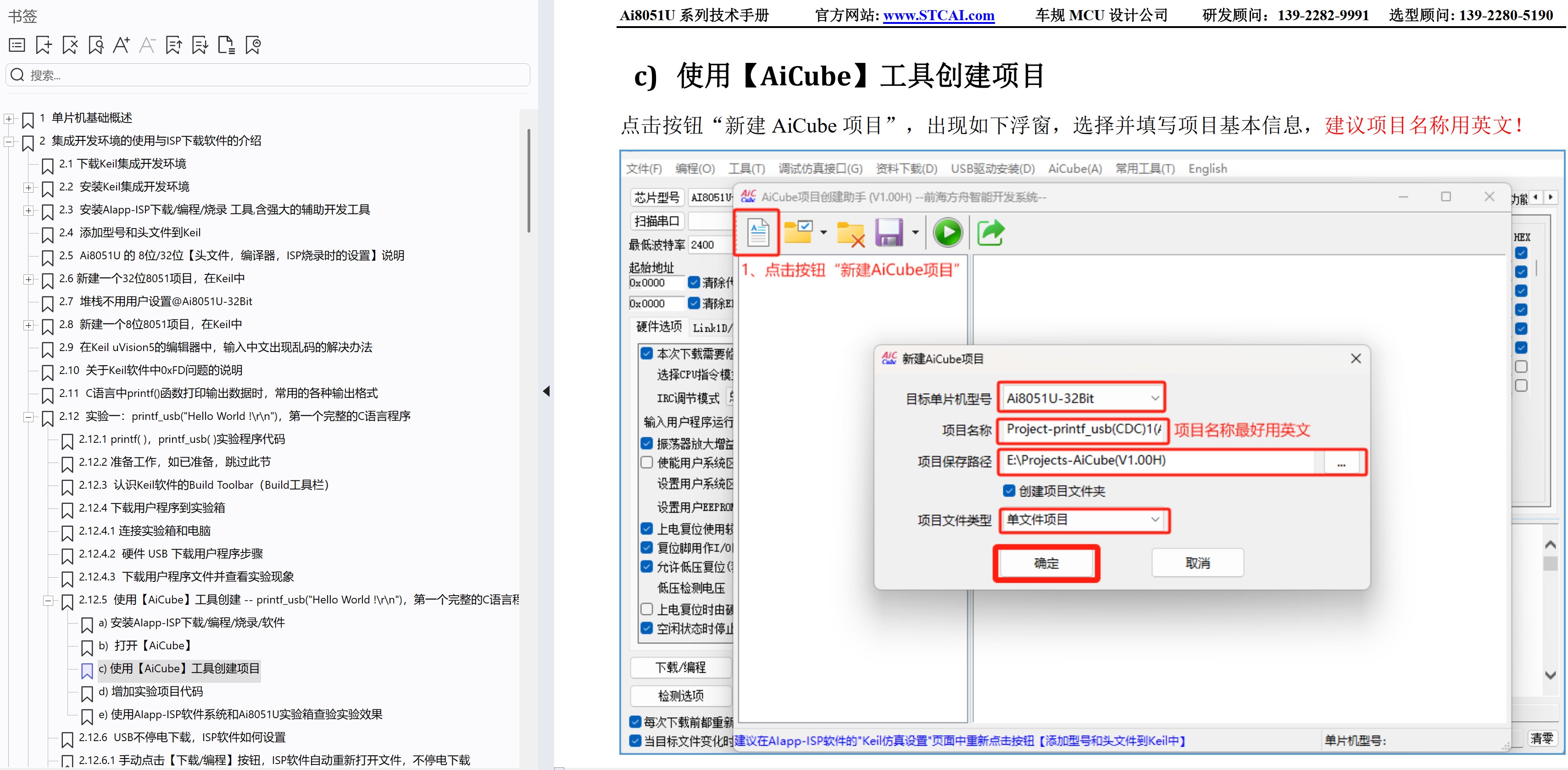Click the delete bookmark icon
This screenshot has width=1568, height=770.
[70, 45]
